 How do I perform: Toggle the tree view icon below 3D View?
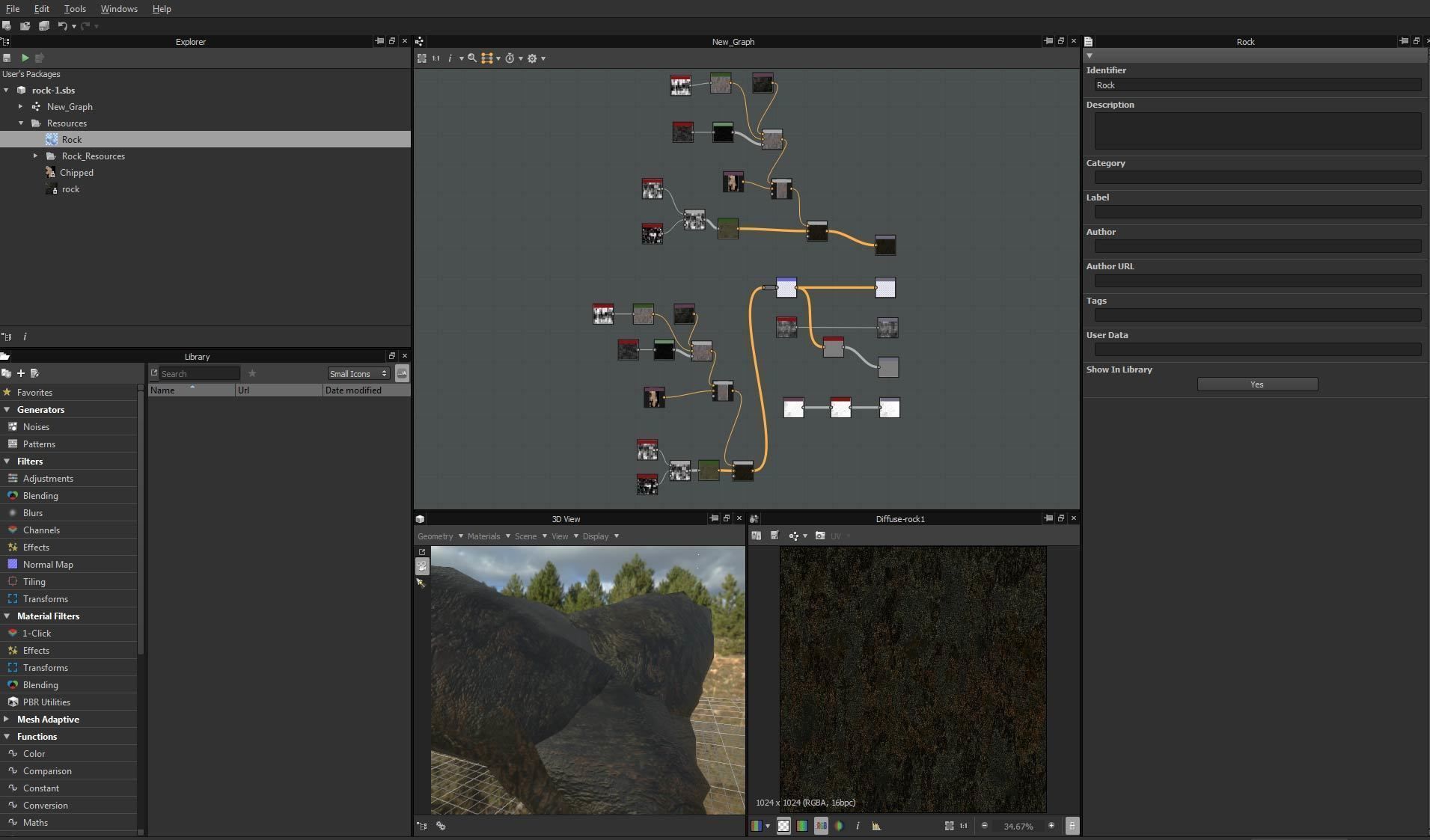pos(422,826)
